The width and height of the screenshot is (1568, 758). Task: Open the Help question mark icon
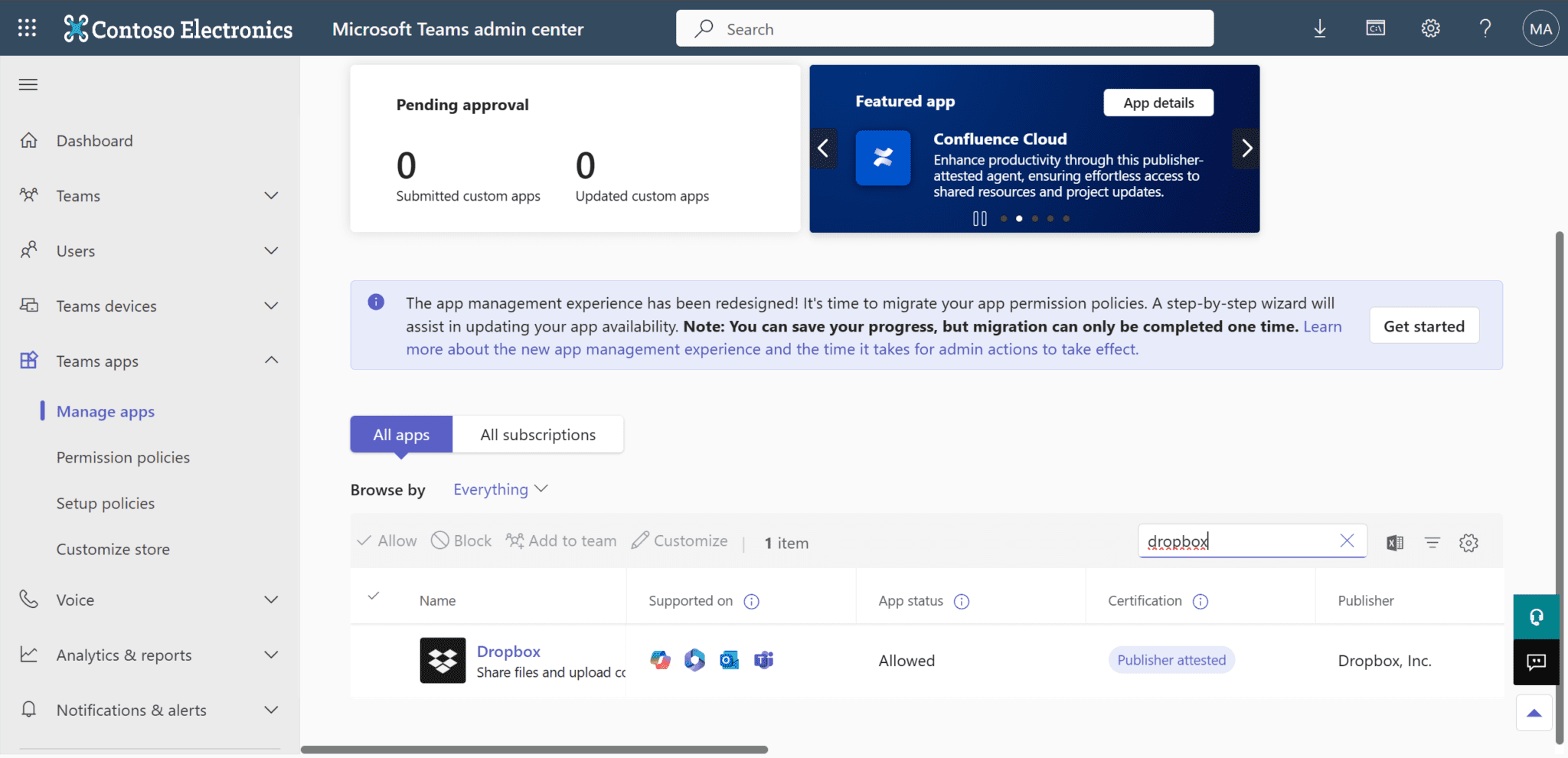click(1485, 28)
